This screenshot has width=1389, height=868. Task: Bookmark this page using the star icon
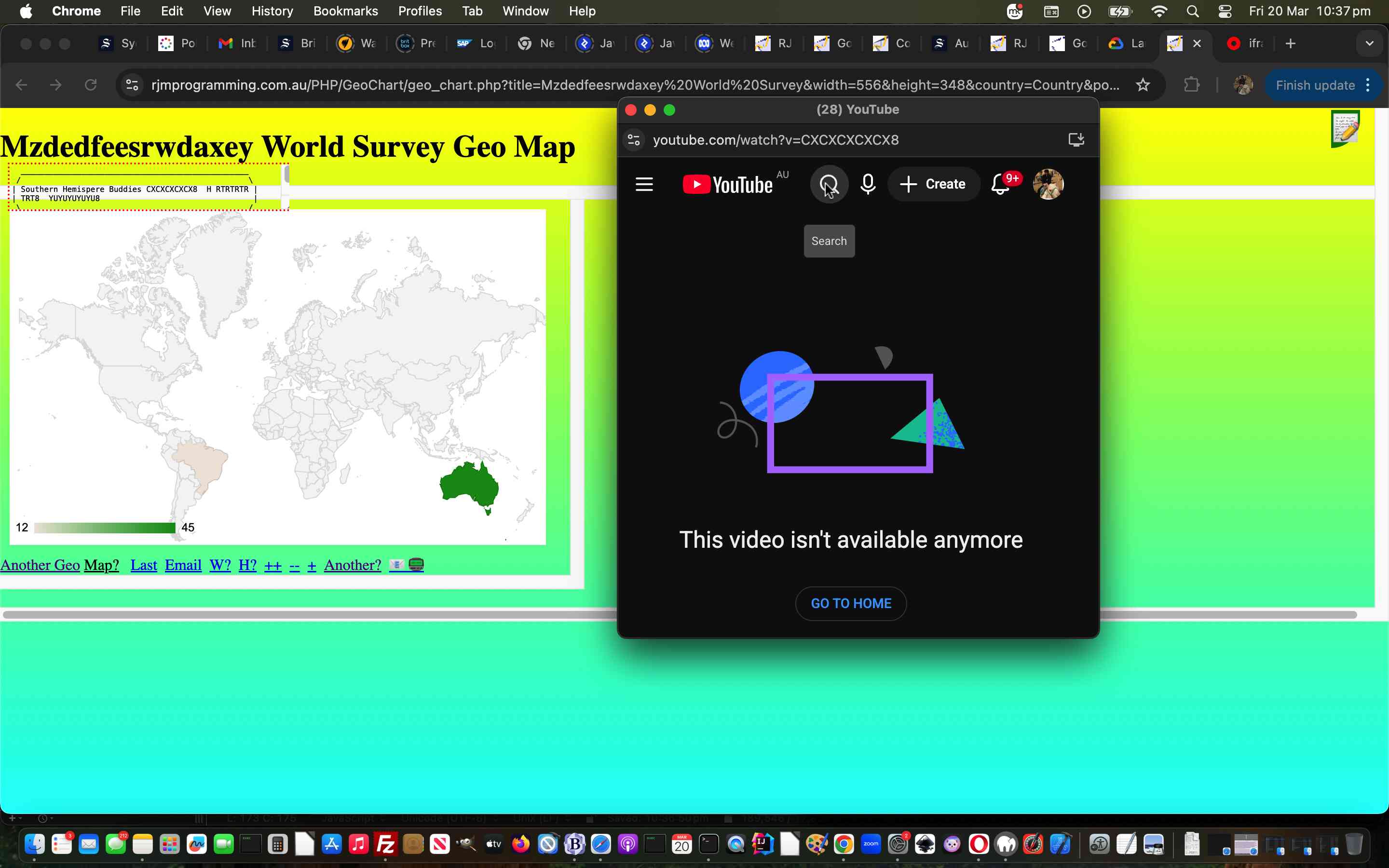click(x=1142, y=84)
